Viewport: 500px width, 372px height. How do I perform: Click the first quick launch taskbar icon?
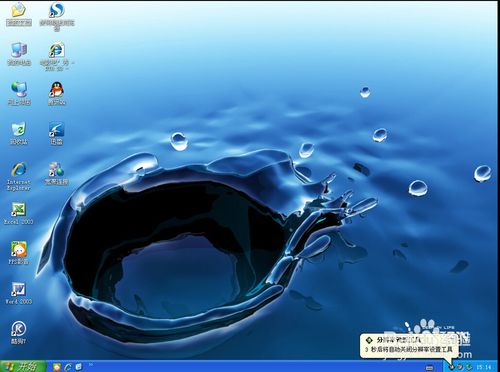[x=57, y=367]
